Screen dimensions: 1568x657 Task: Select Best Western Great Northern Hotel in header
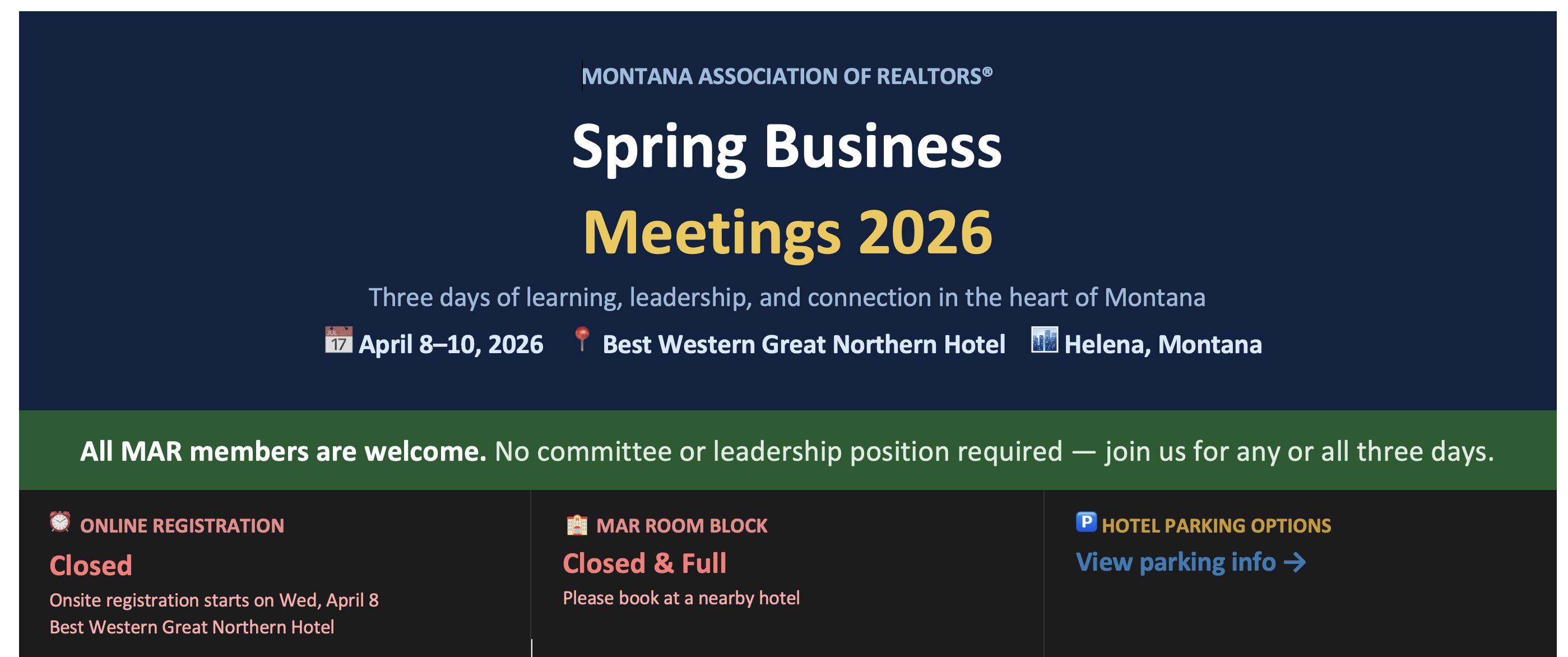(804, 345)
